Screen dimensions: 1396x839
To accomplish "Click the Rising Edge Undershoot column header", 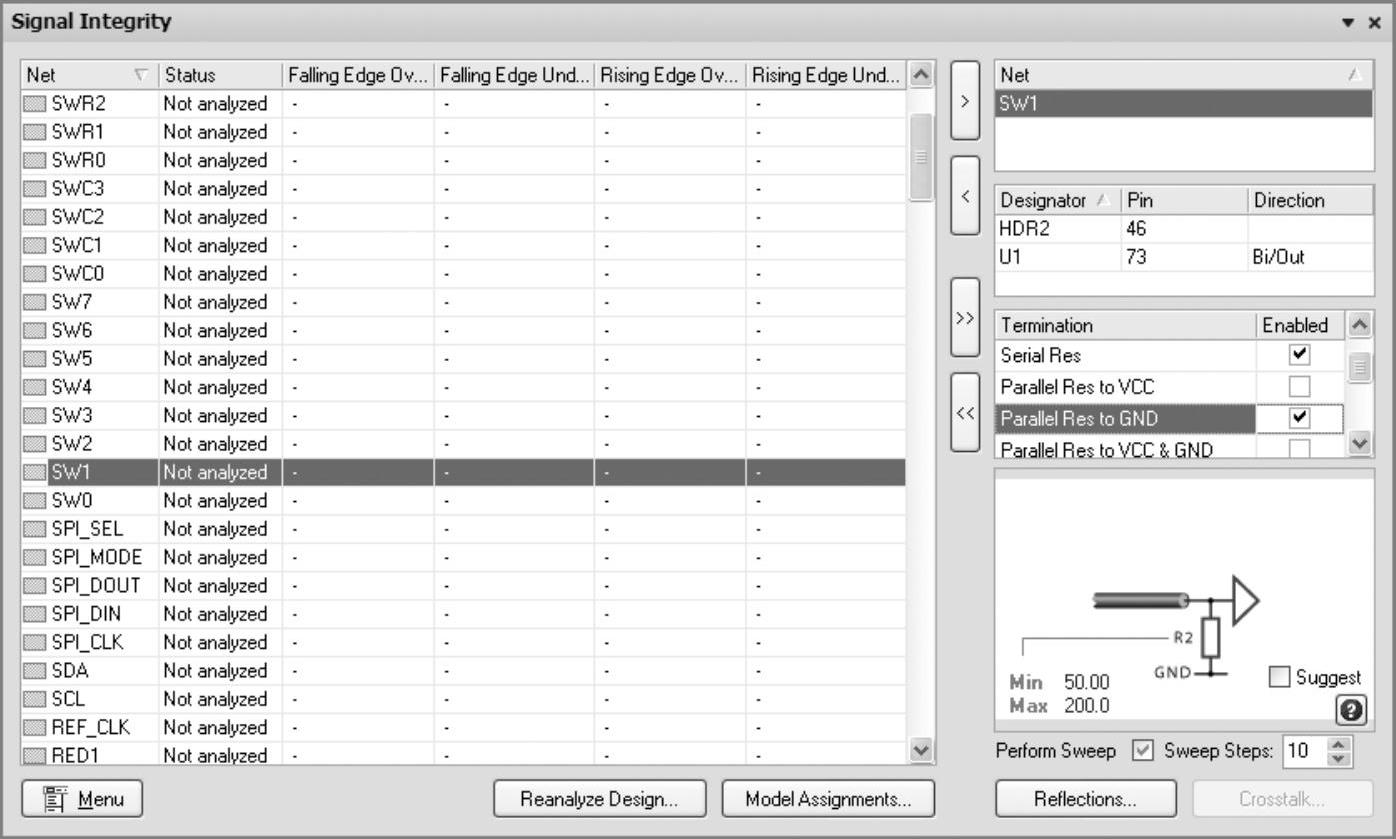I will 826,75.
